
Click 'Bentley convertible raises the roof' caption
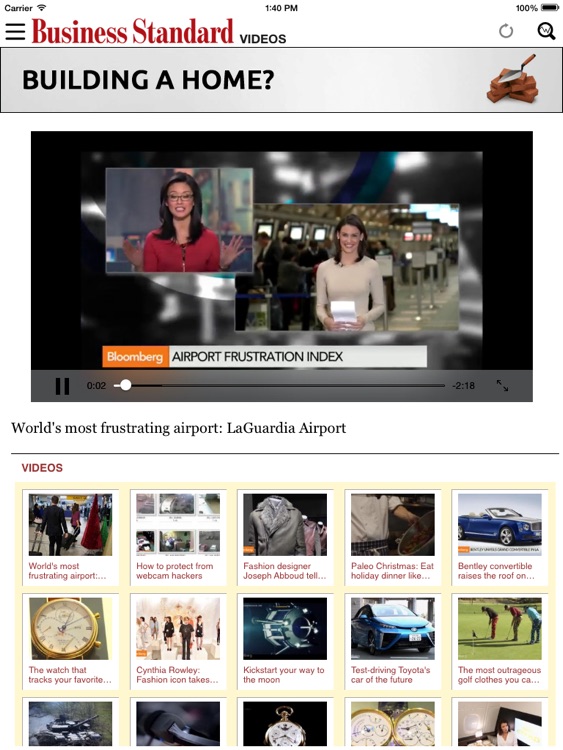click(496, 571)
